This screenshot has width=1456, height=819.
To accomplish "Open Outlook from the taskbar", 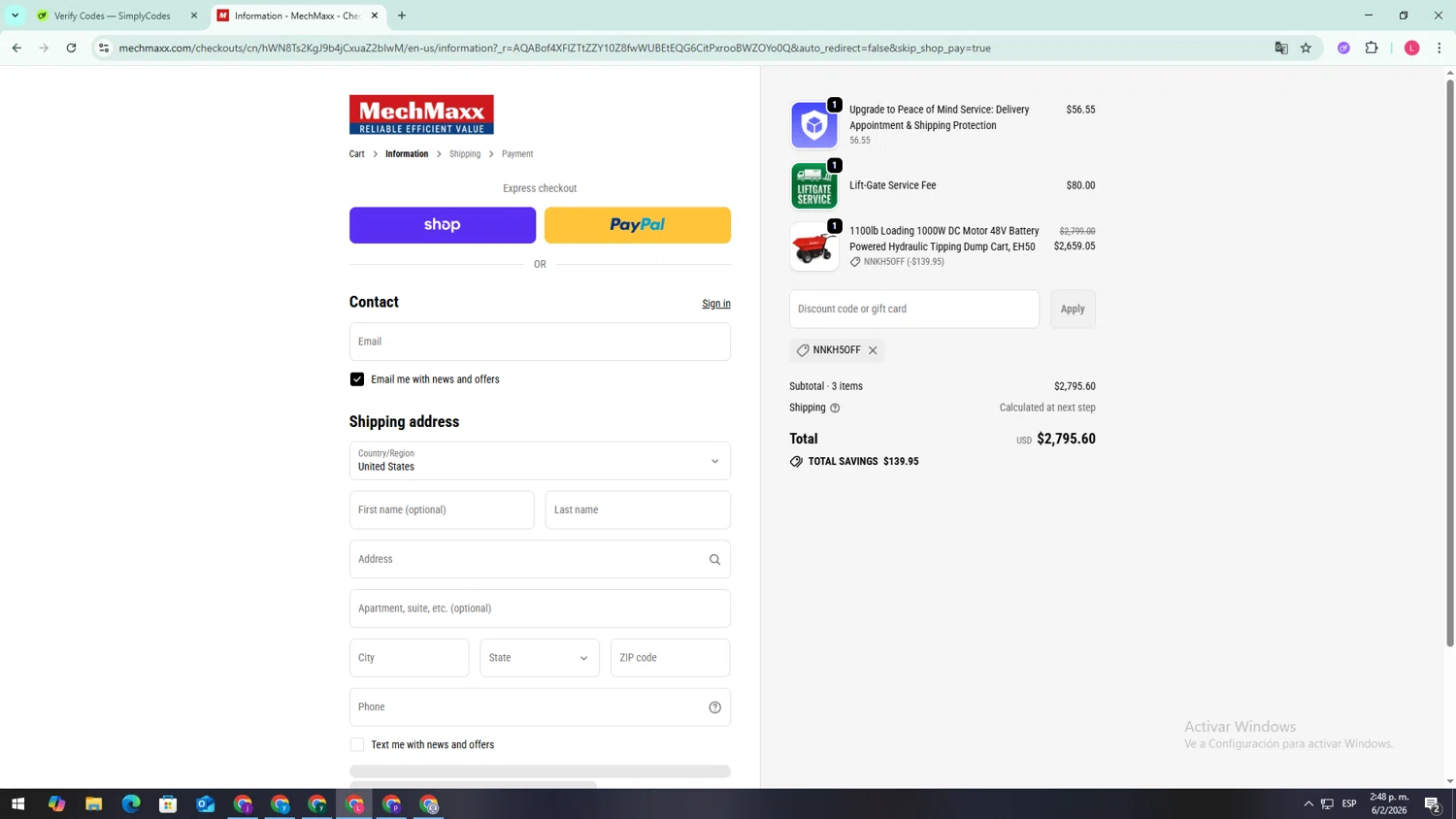I will coord(205,803).
